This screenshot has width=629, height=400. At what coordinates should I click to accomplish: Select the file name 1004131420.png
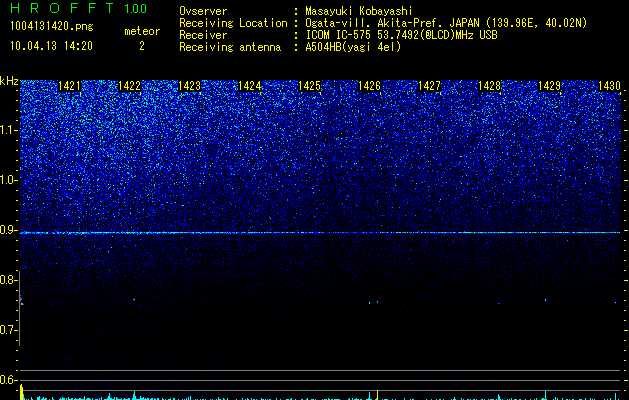click(x=51, y=27)
